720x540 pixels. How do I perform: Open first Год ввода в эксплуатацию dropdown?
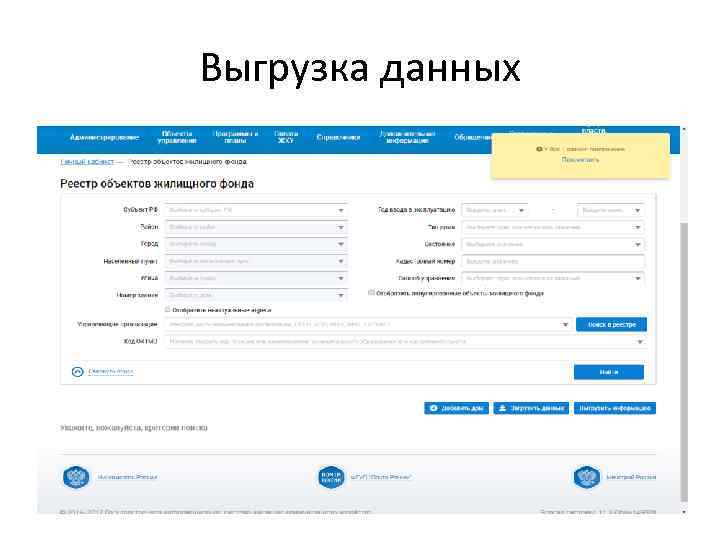[x=495, y=210]
